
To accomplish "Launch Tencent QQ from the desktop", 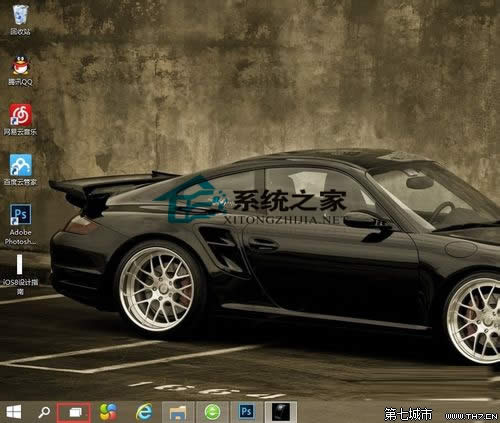I will (20, 71).
